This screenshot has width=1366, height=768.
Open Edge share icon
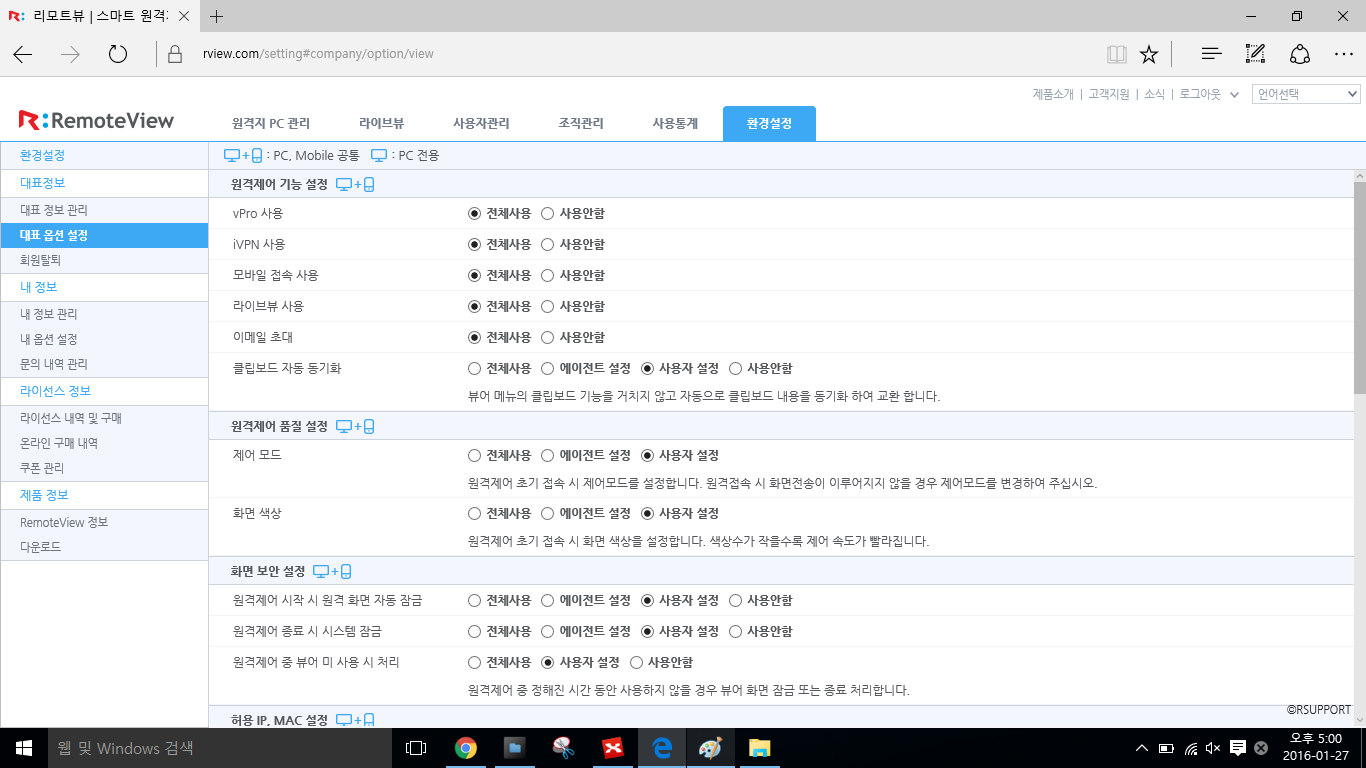pyautogui.click(x=1300, y=54)
